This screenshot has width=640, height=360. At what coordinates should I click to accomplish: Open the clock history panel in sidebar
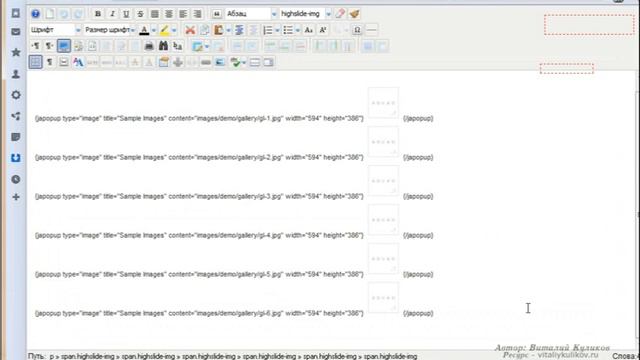pyautogui.click(x=16, y=179)
